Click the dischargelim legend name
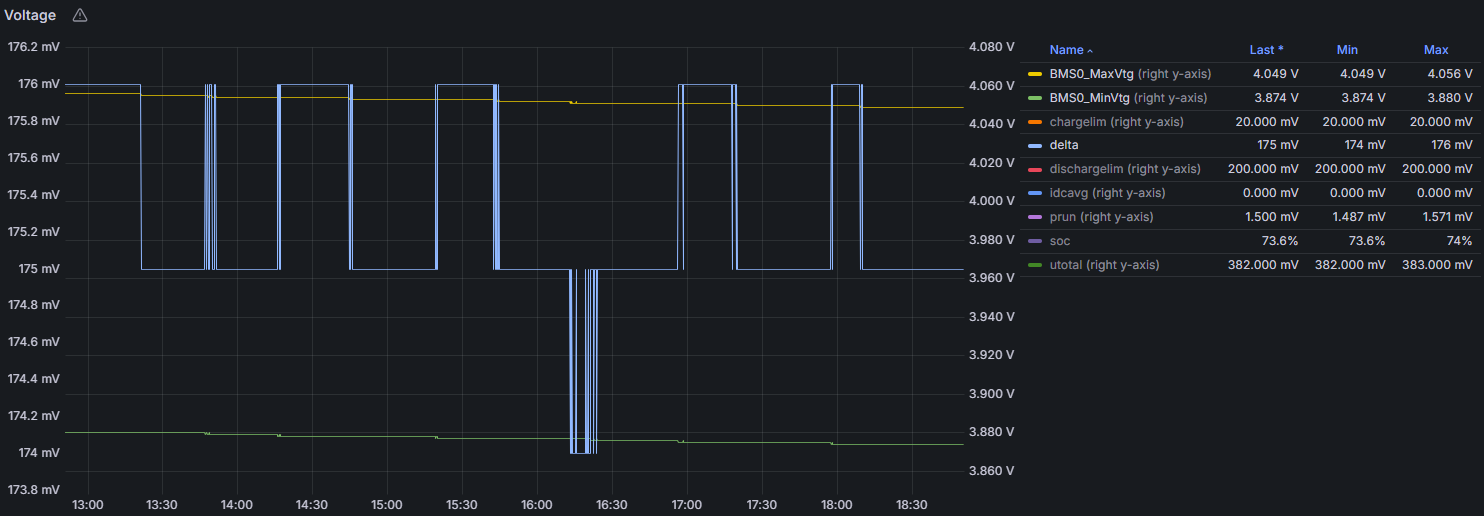1484x516 pixels. tap(1085, 169)
